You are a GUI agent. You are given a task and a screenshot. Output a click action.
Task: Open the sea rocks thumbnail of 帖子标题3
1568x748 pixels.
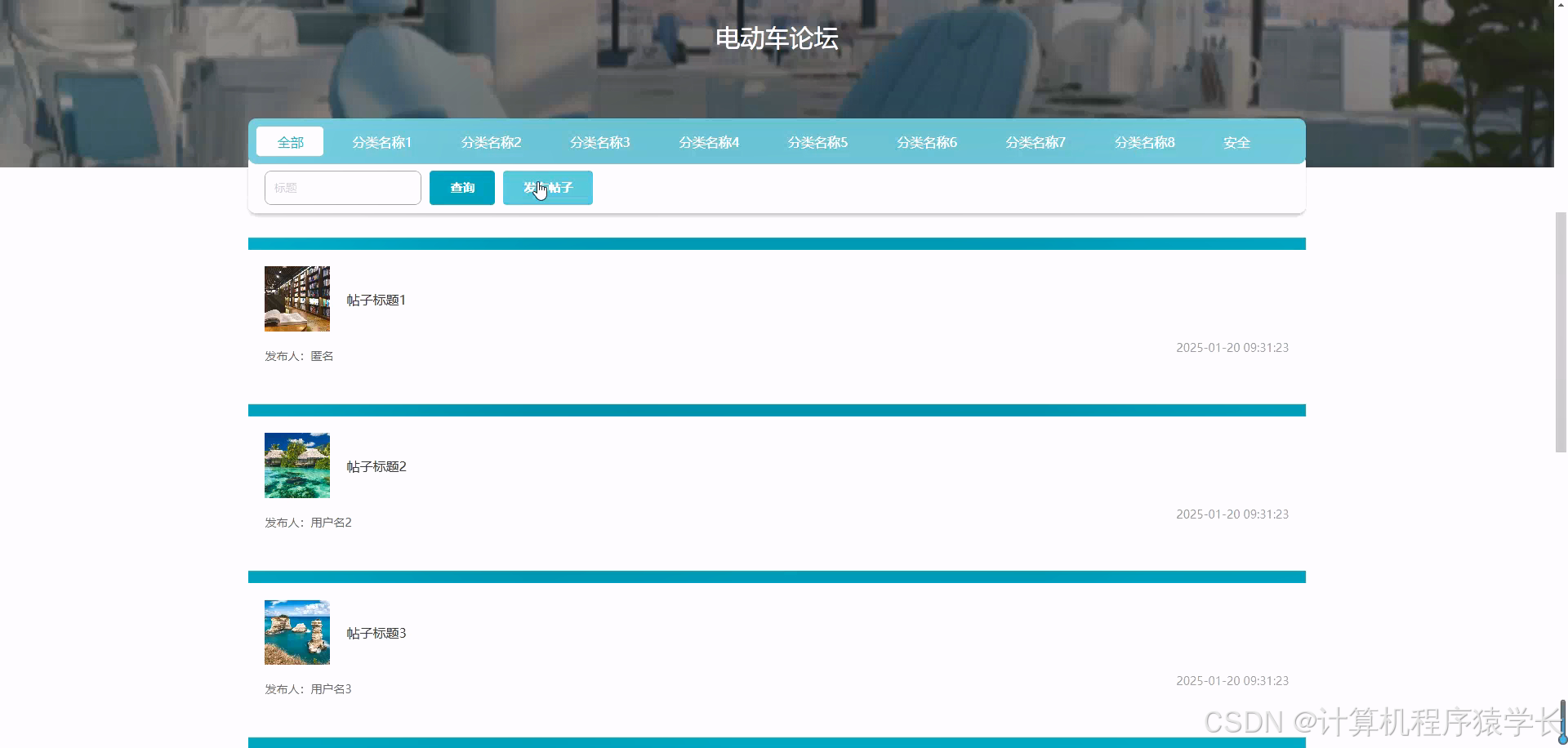297,632
